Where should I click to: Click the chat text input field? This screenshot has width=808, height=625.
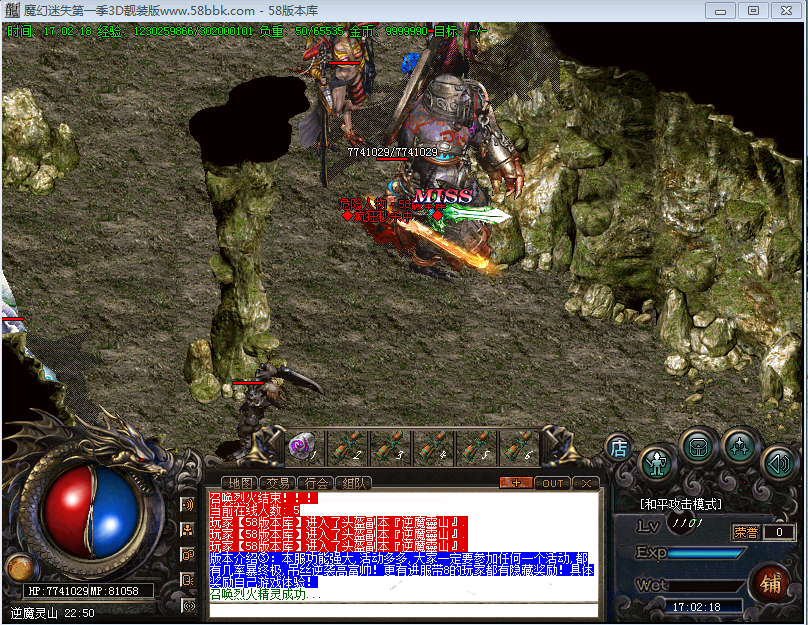point(403,610)
